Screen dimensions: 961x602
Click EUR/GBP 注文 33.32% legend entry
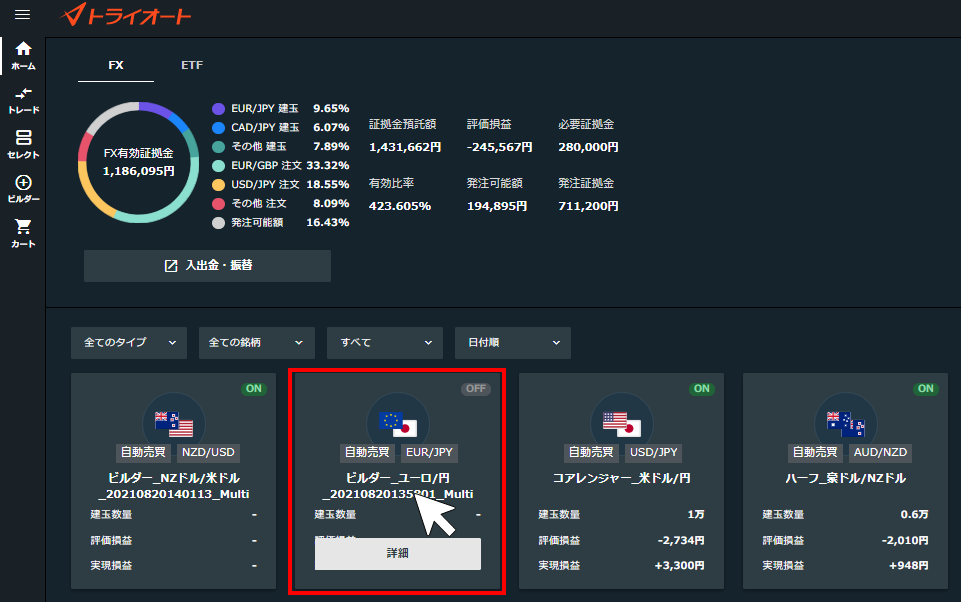281,166
